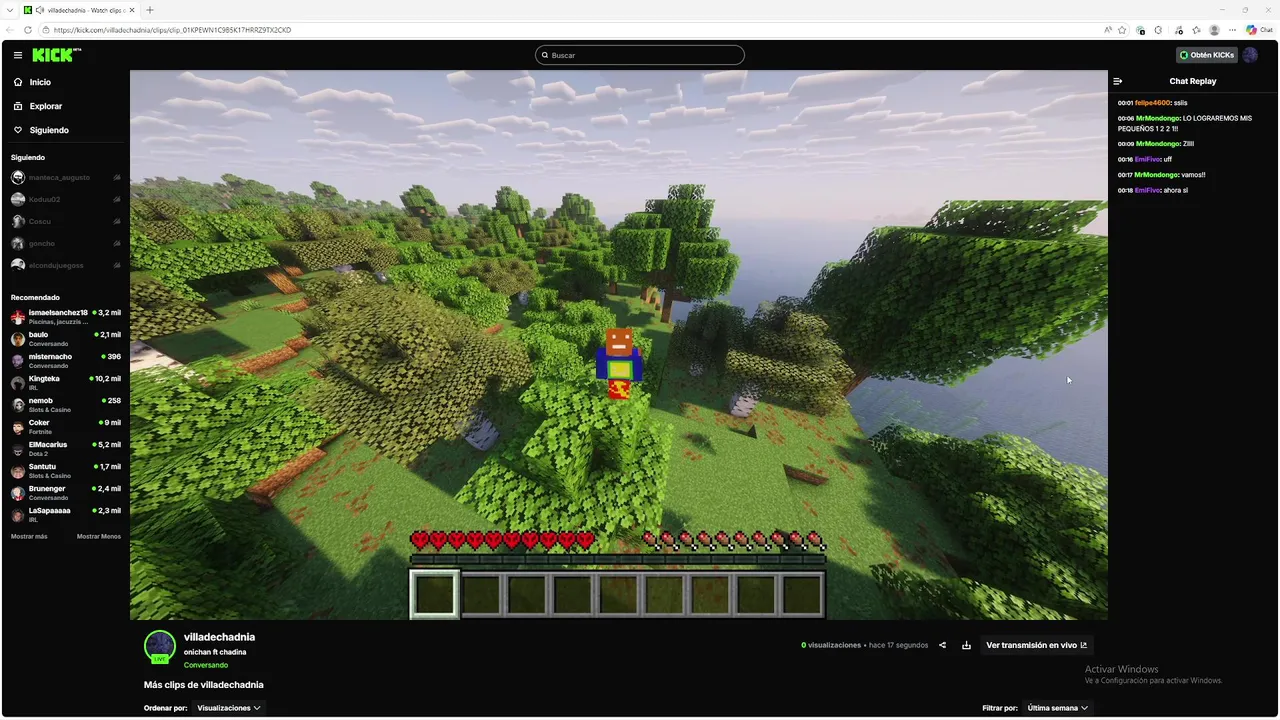Expand browser tab search chevron
This screenshot has width=1280, height=720.
click(9, 10)
